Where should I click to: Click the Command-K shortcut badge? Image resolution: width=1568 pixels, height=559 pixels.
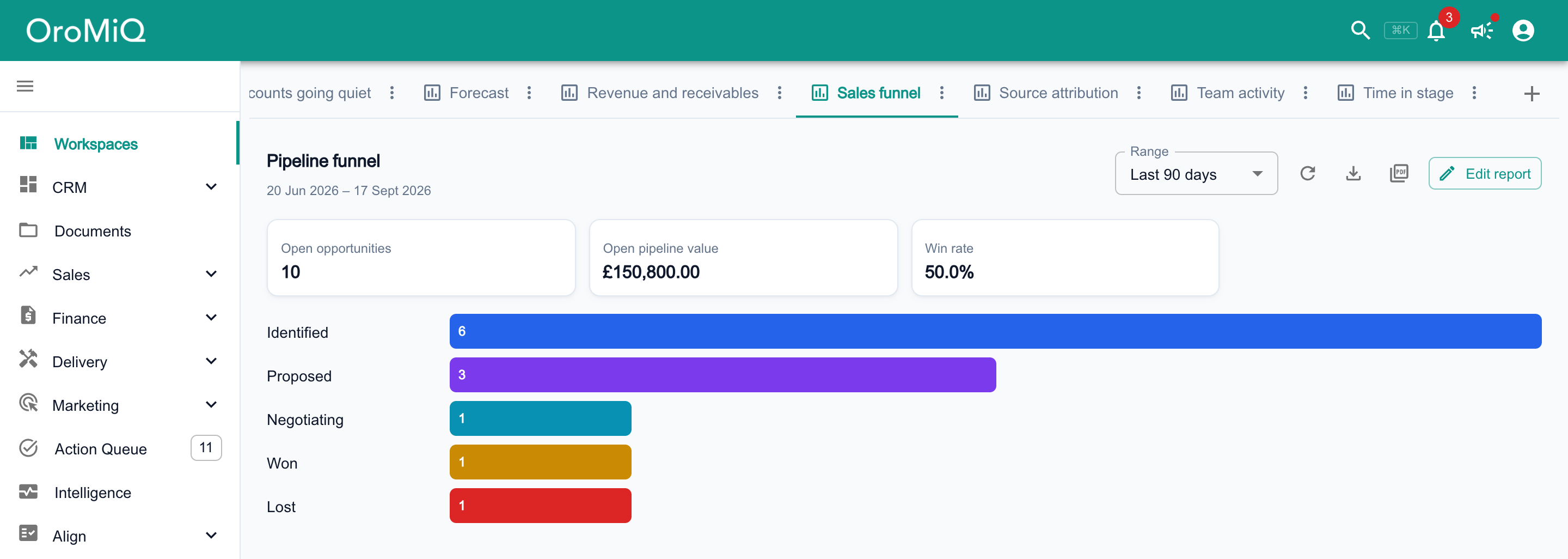1401,31
